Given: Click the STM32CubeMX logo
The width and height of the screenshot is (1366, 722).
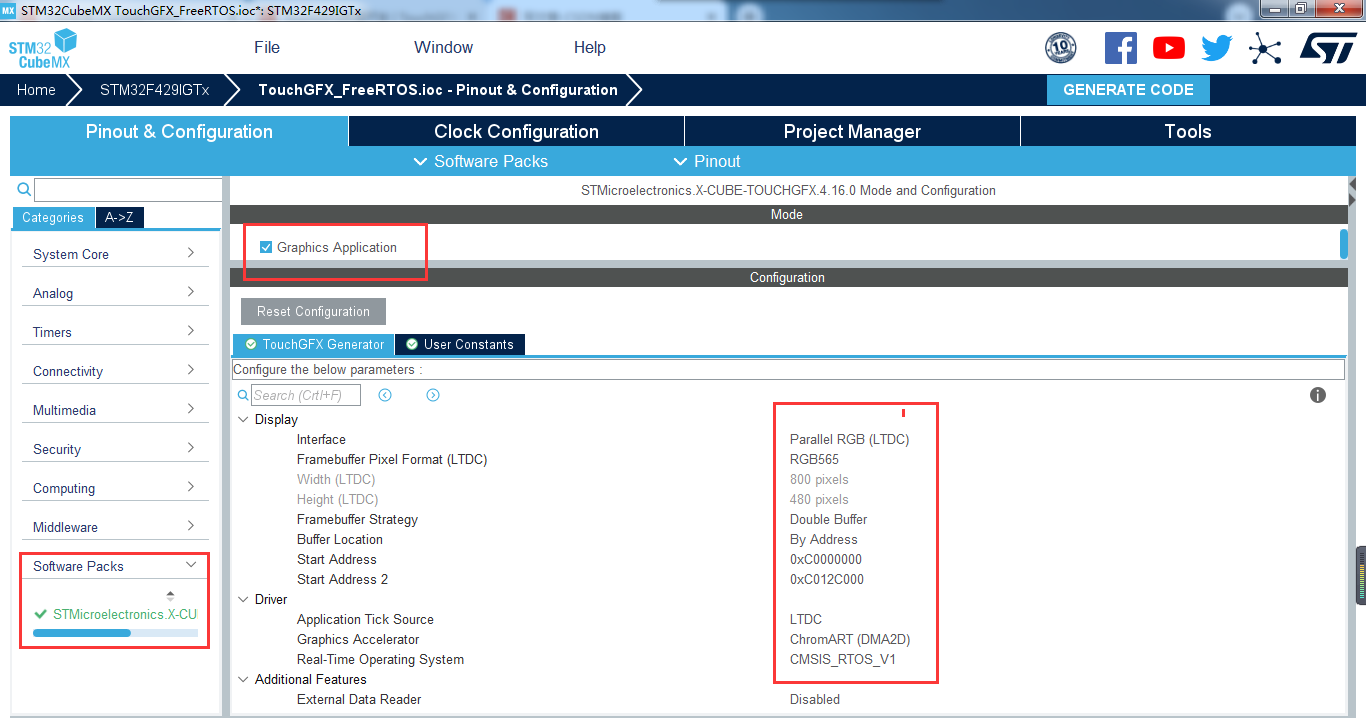Looking at the screenshot, I should [x=43, y=49].
